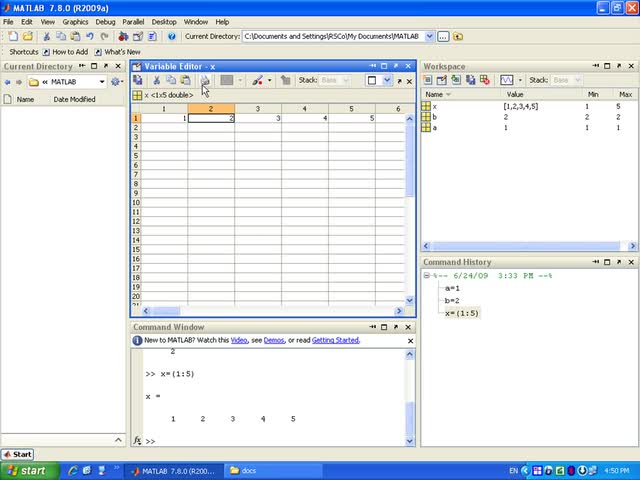Click the Variable Editor new-from-selection icon
Screen dimensions: 640x480
point(138,80)
